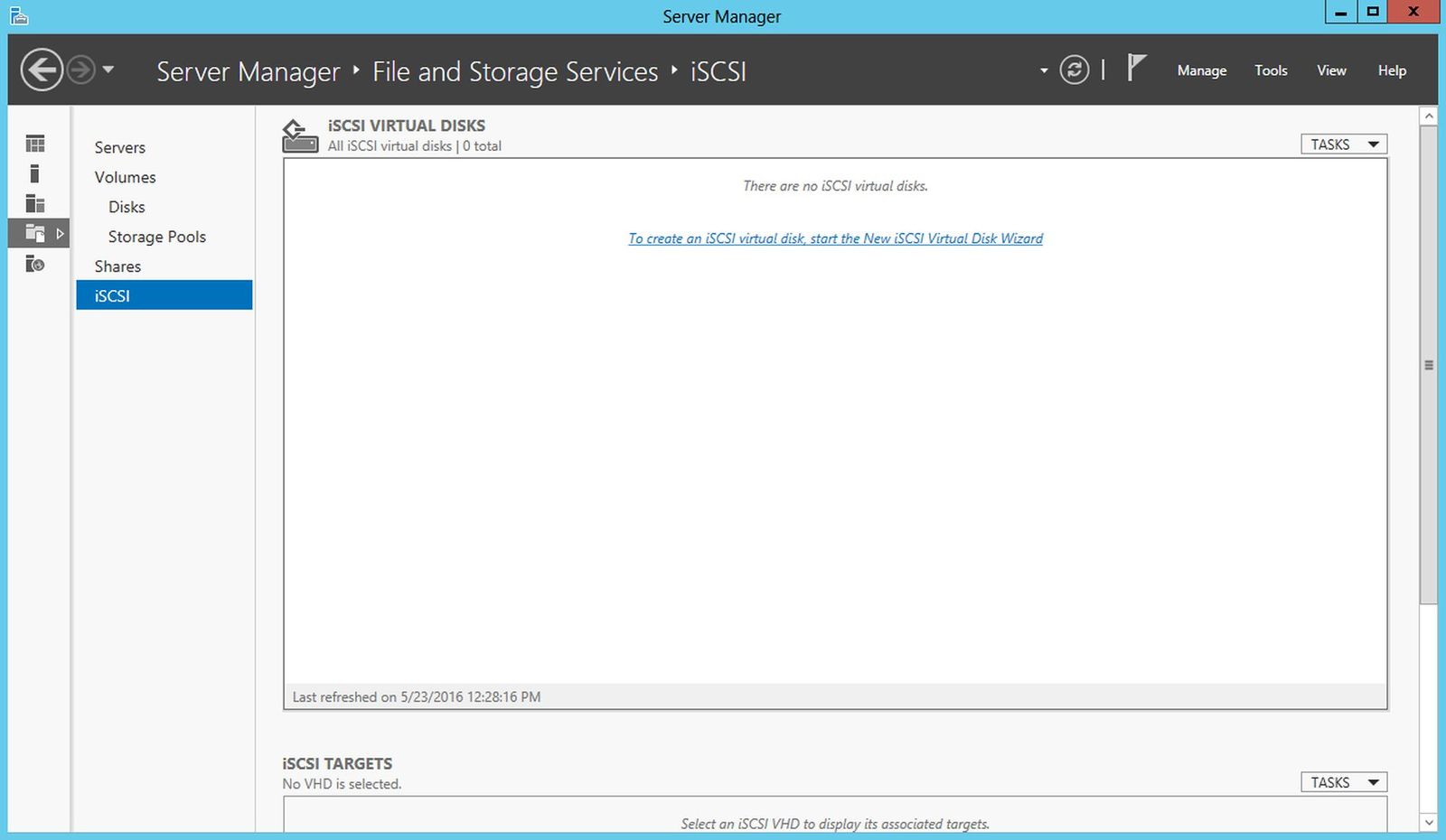Open the TASKS dropdown for iSCSI Virtual Disks
This screenshot has height=840, width=1446.
tap(1344, 145)
